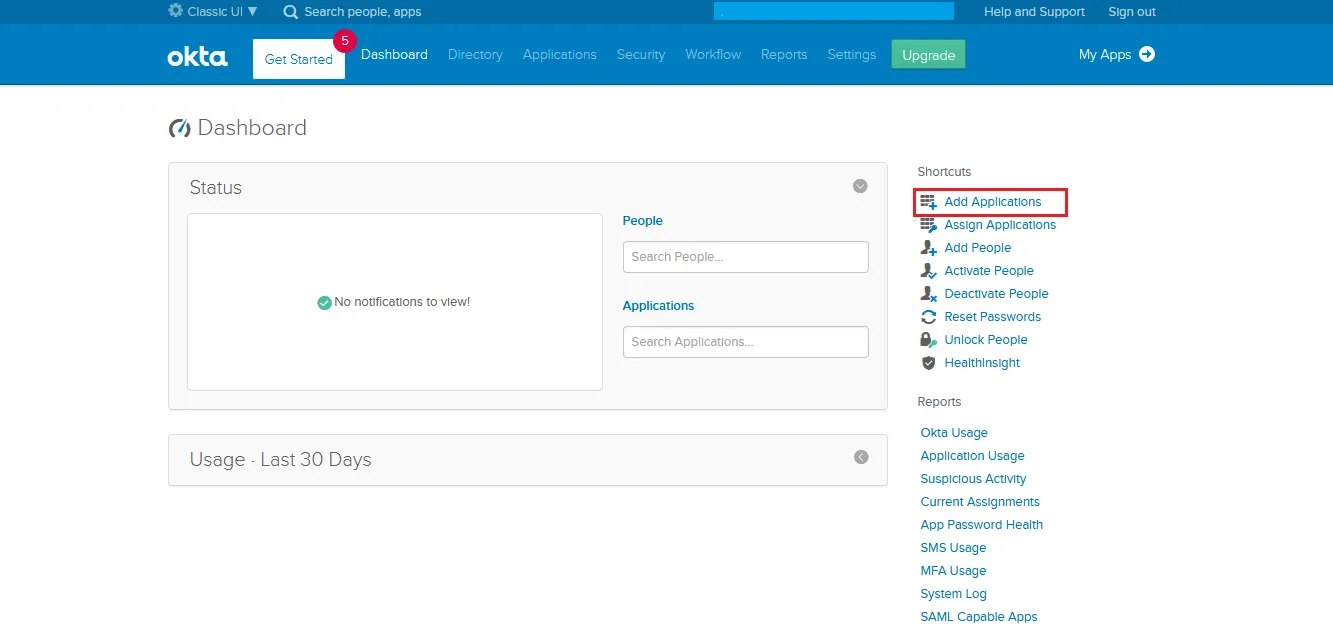Click the Sign out link

tap(1132, 12)
